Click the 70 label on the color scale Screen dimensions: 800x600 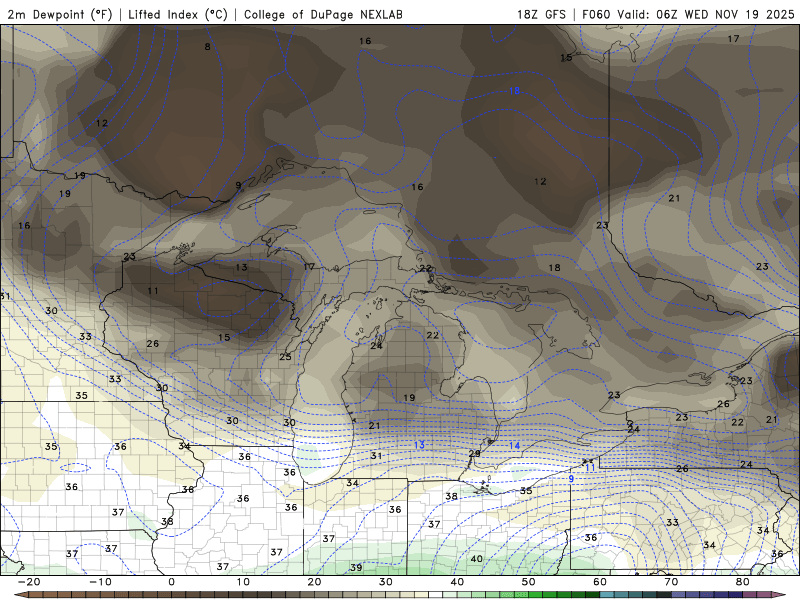pos(671,582)
